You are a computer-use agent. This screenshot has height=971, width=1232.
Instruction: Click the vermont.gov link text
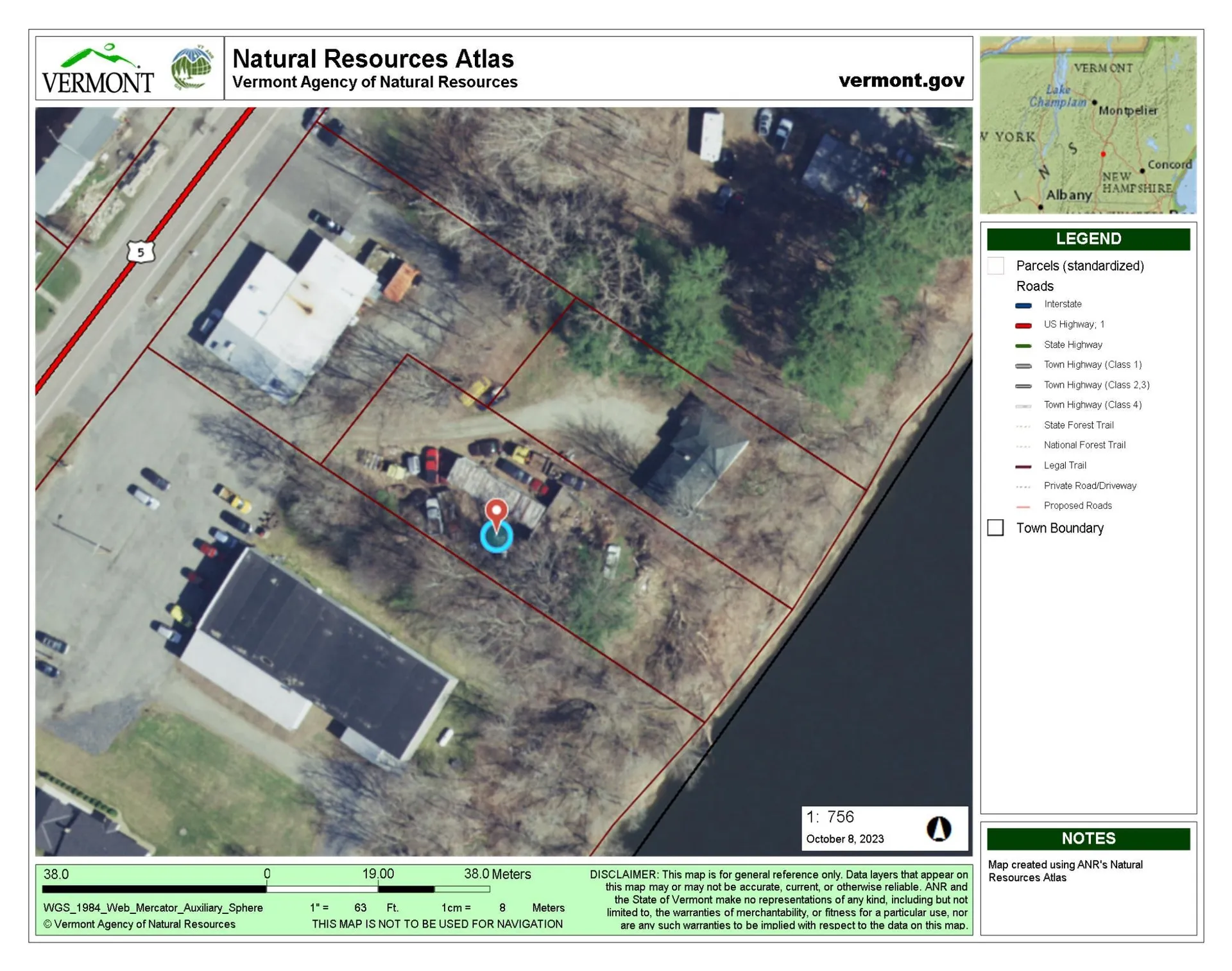click(901, 80)
